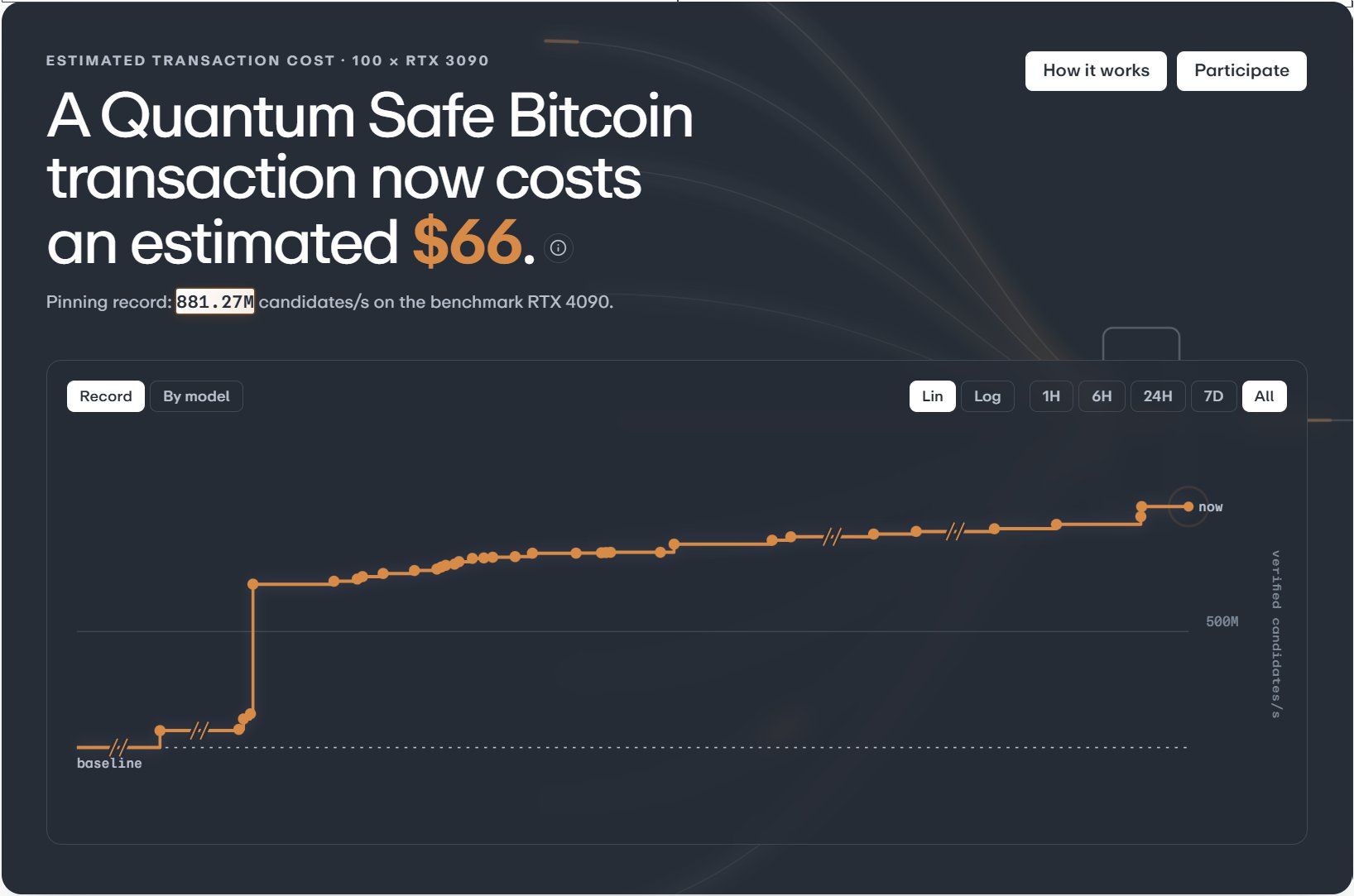Set chart time range to 24H
Screen dimensions: 1354x896
point(1158,396)
